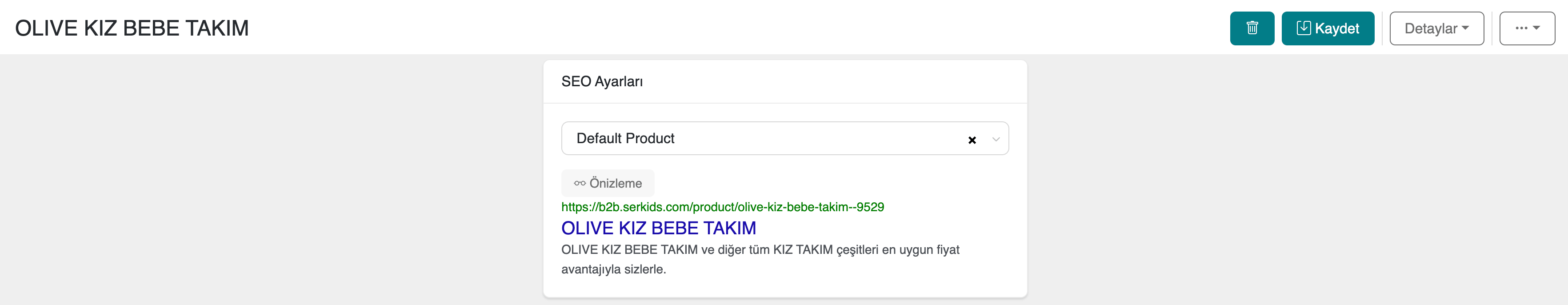Click the 'avantajıyla sizlerle.' description line
1568x305 pixels.
(x=613, y=269)
